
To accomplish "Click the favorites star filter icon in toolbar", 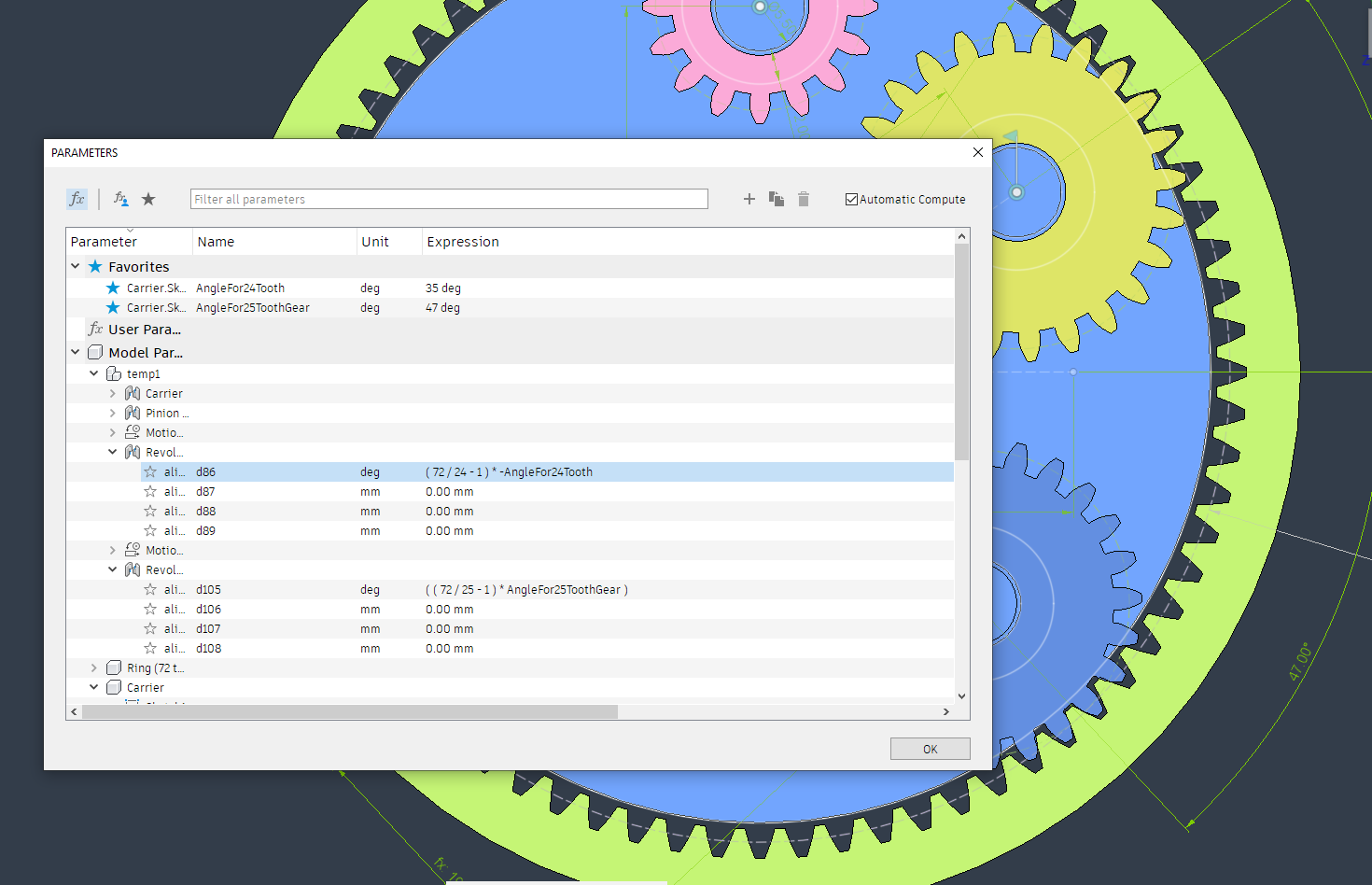I will pyautogui.click(x=148, y=199).
